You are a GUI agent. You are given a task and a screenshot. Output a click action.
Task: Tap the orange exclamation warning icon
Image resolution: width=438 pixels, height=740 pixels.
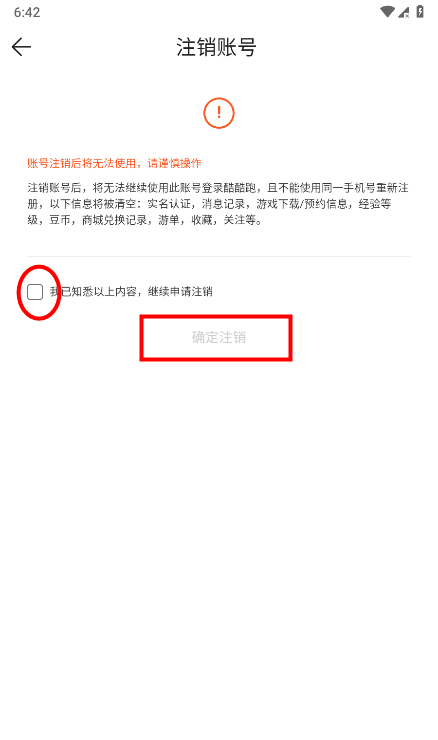(219, 113)
